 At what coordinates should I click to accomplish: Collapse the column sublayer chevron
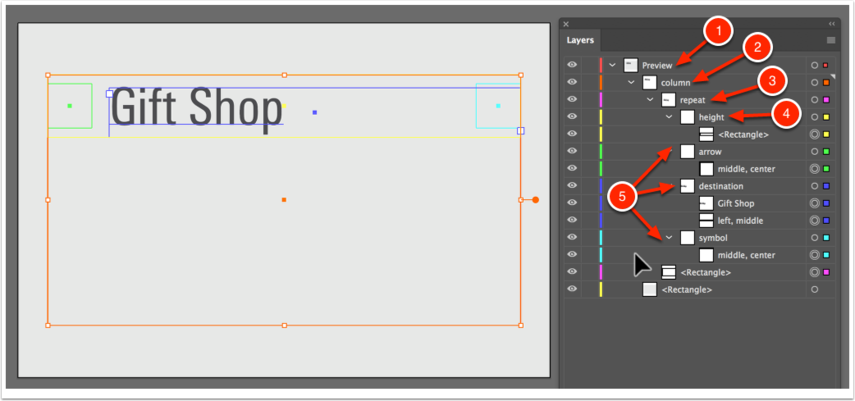(631, 82)
